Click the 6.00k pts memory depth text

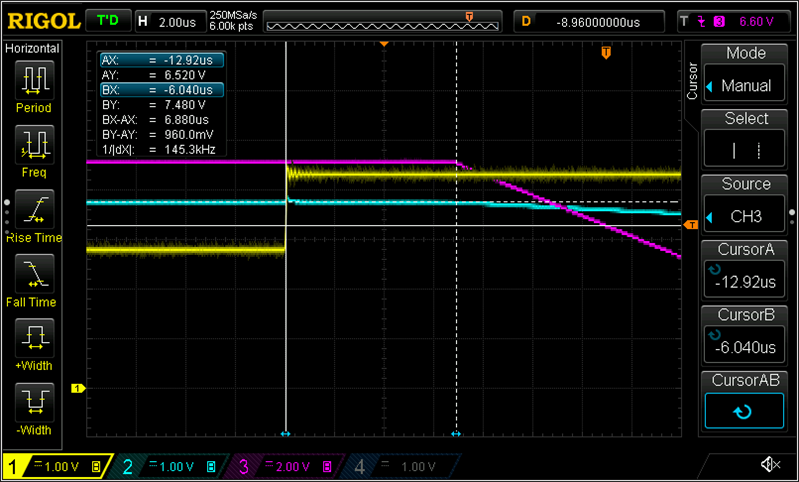(x=231, y=26)
